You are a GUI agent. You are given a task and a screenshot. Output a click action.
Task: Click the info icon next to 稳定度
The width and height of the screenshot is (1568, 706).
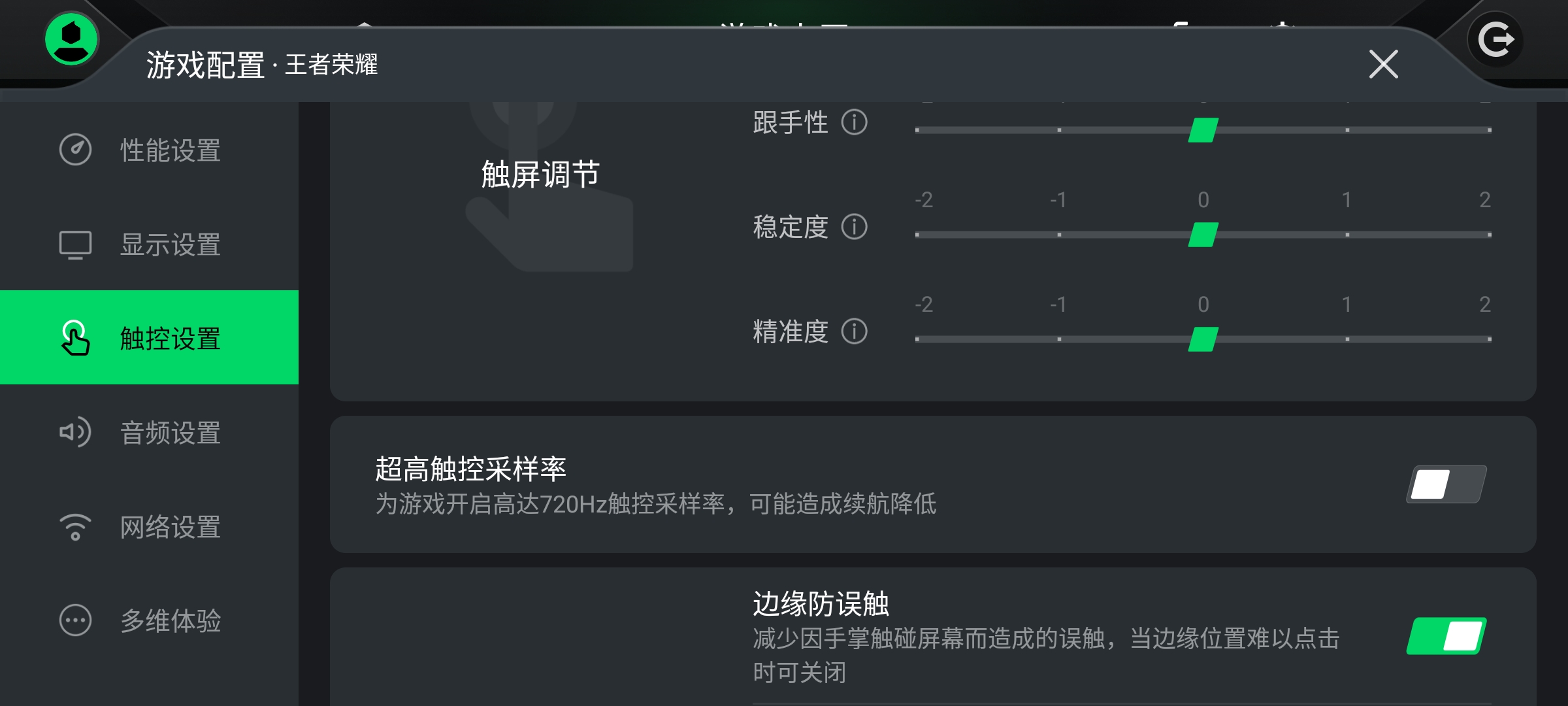[854, 227]
